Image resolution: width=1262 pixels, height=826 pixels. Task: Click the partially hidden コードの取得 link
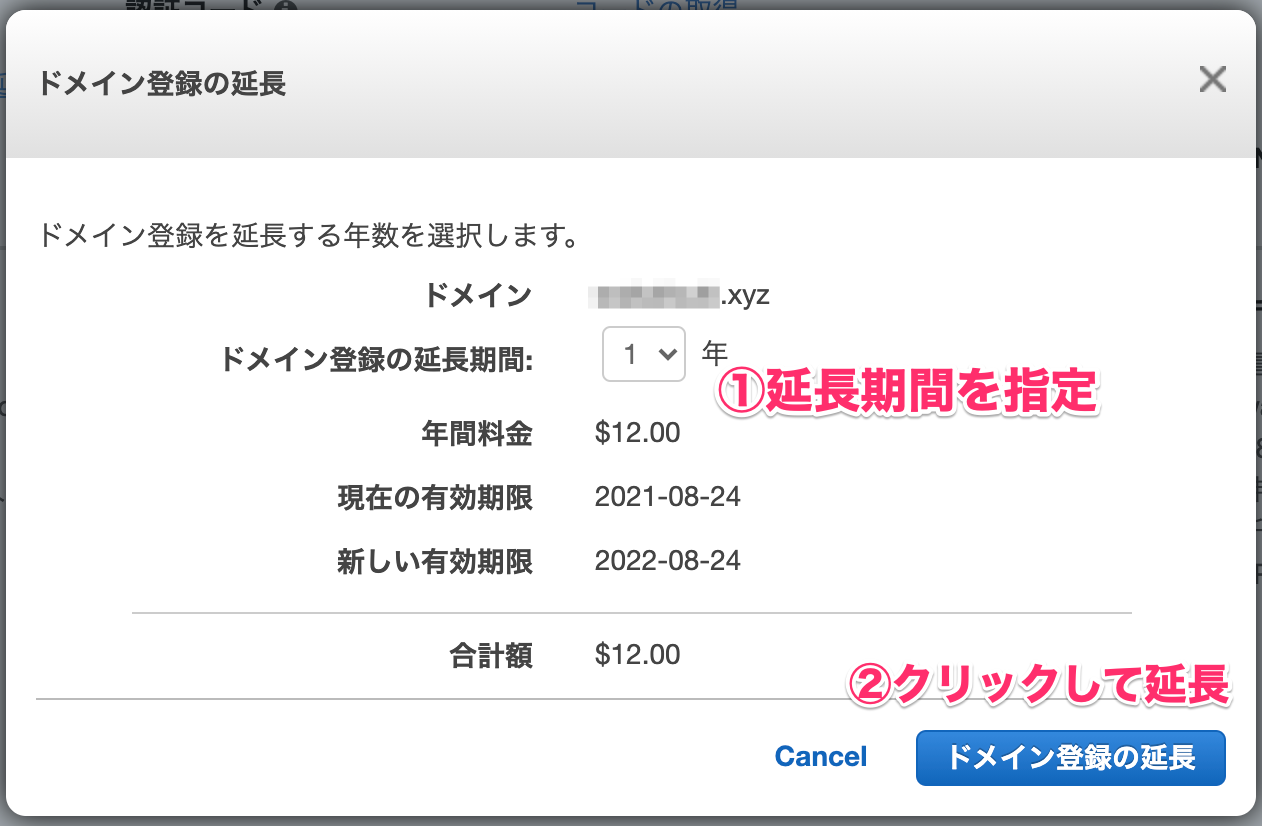656,5
